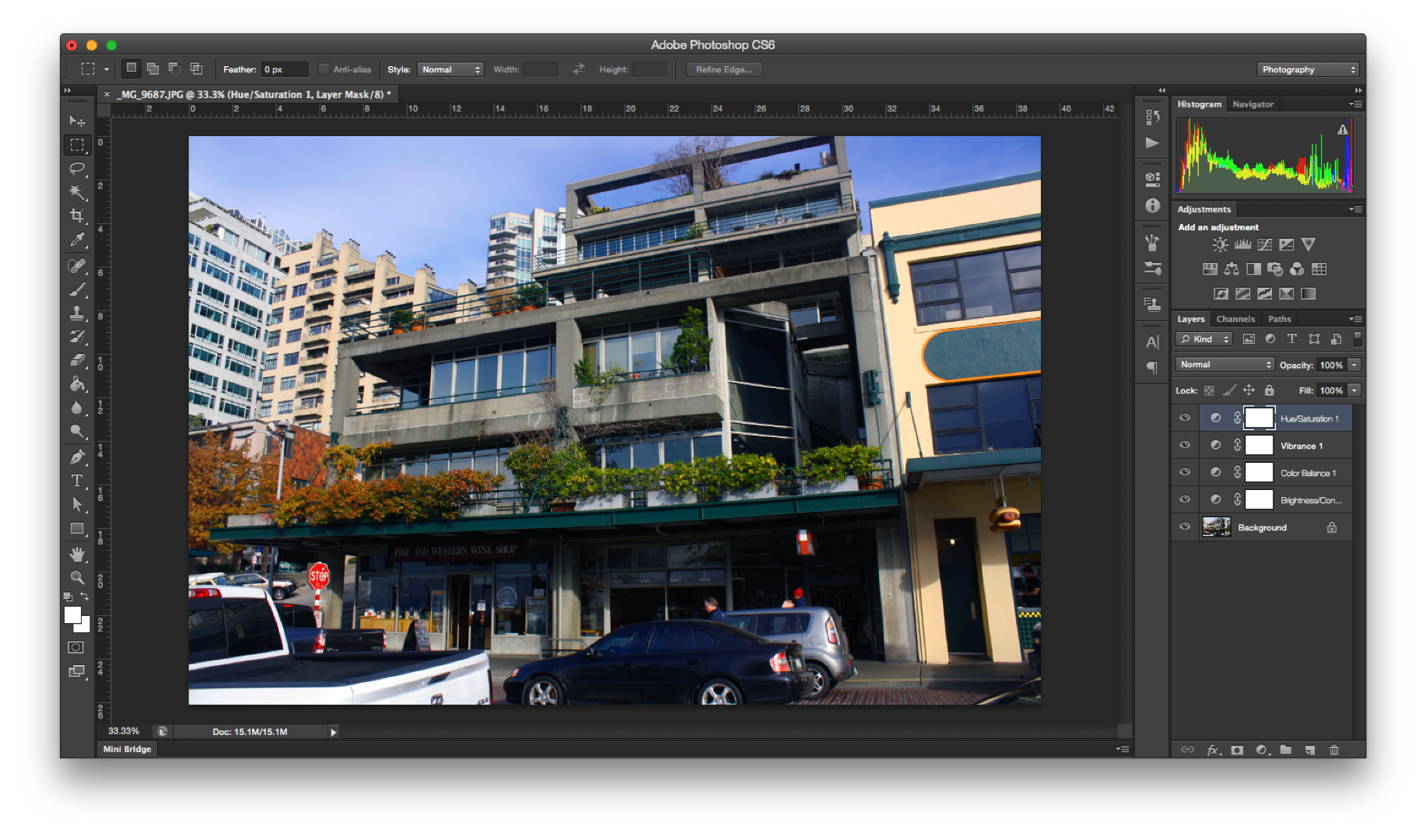The width and height of the screenshot is (1426, 840).
Task: Switch to the Channels tab
Action: tap(1235, 319)
